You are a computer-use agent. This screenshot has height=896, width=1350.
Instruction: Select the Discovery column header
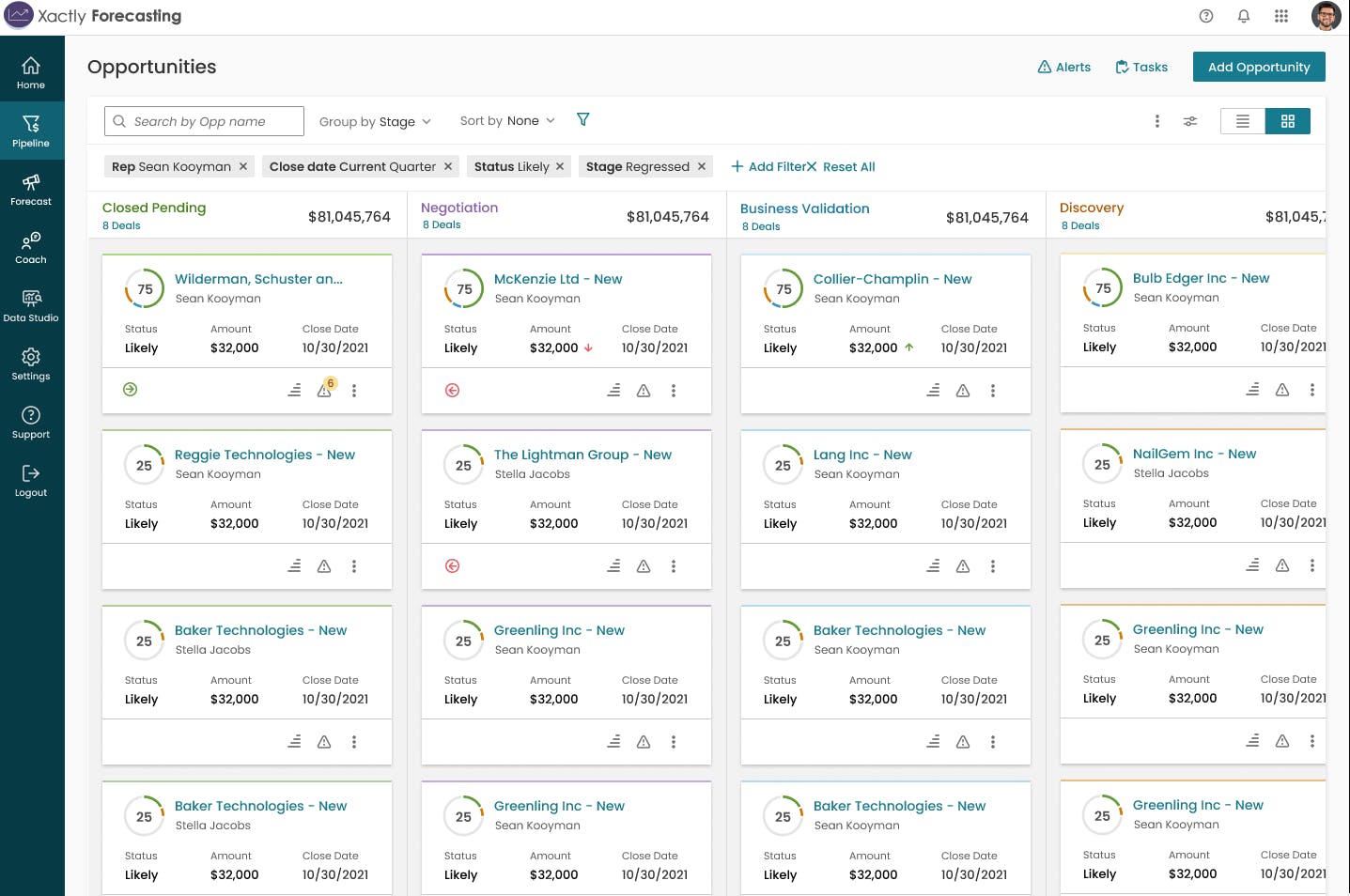coord(1092,208)
